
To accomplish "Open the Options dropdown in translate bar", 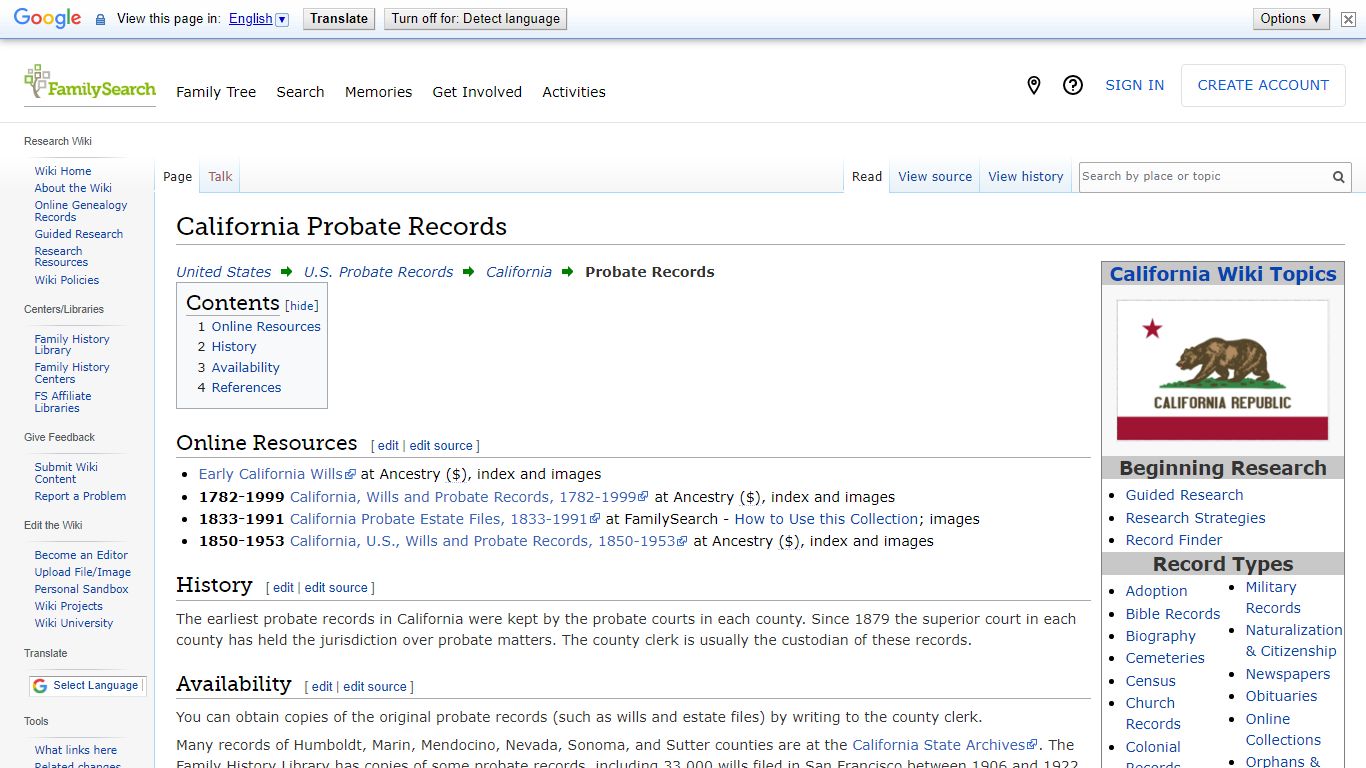I will pos(1291,19).
